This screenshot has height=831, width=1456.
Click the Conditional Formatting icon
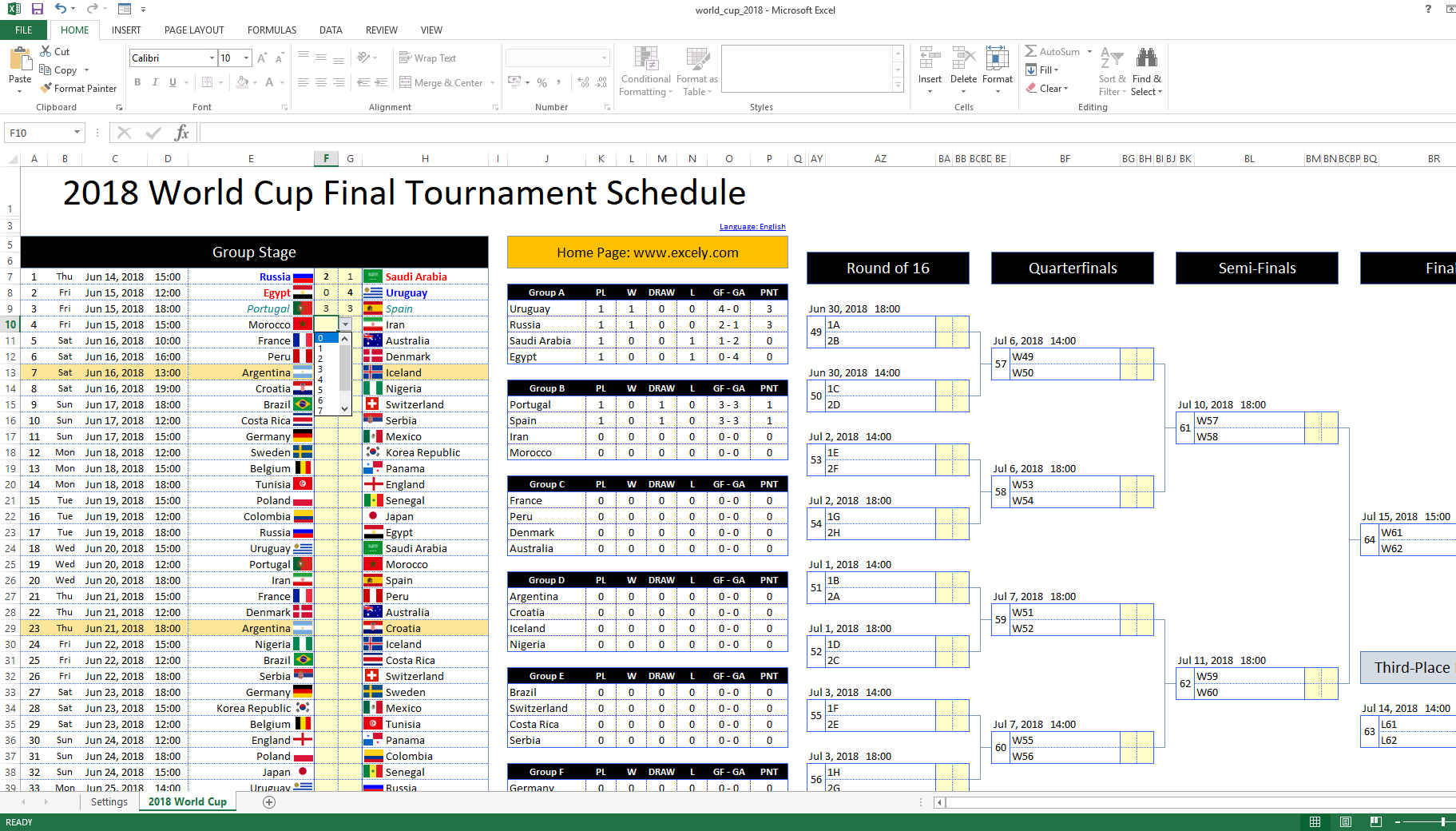click(645, 59)
